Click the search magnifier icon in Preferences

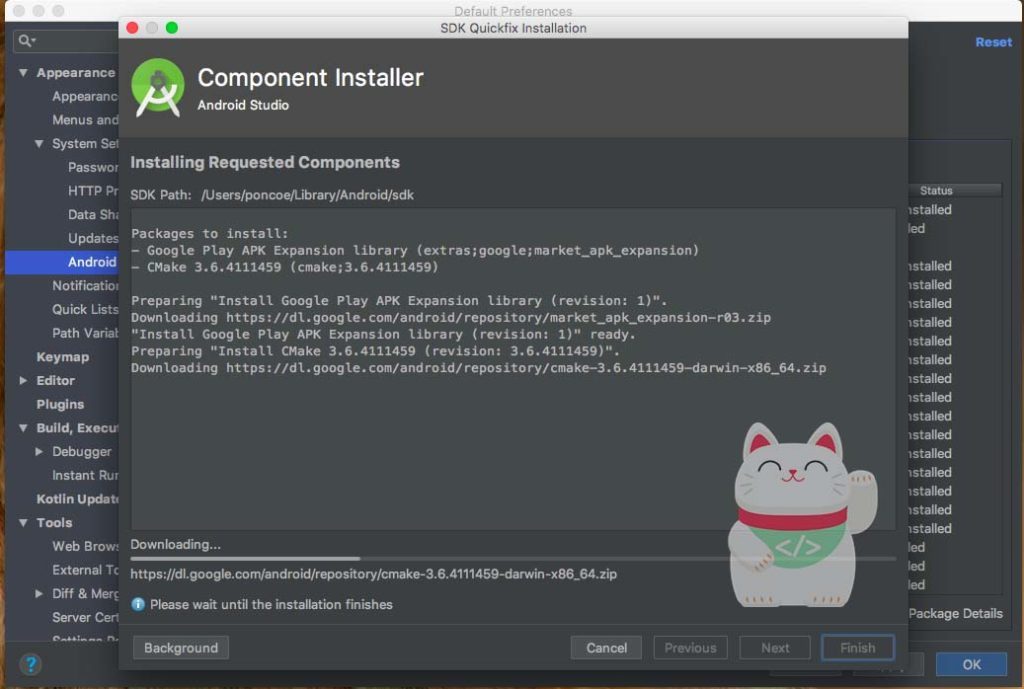(26, 41)
